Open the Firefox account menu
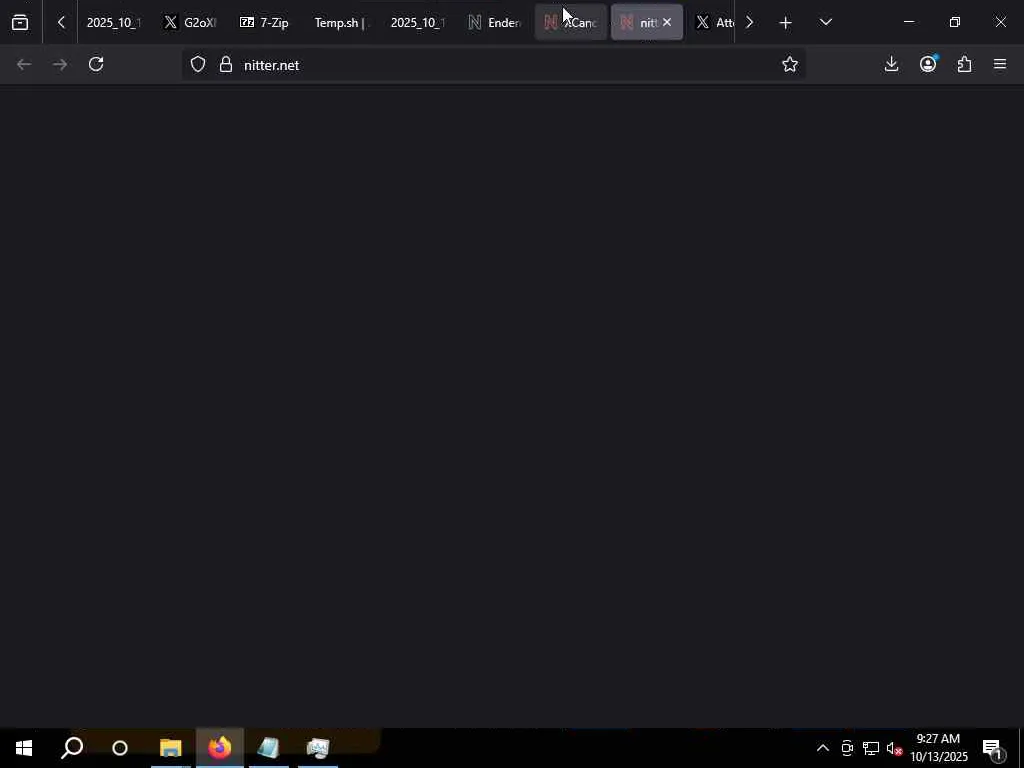 tap(928, 65)
